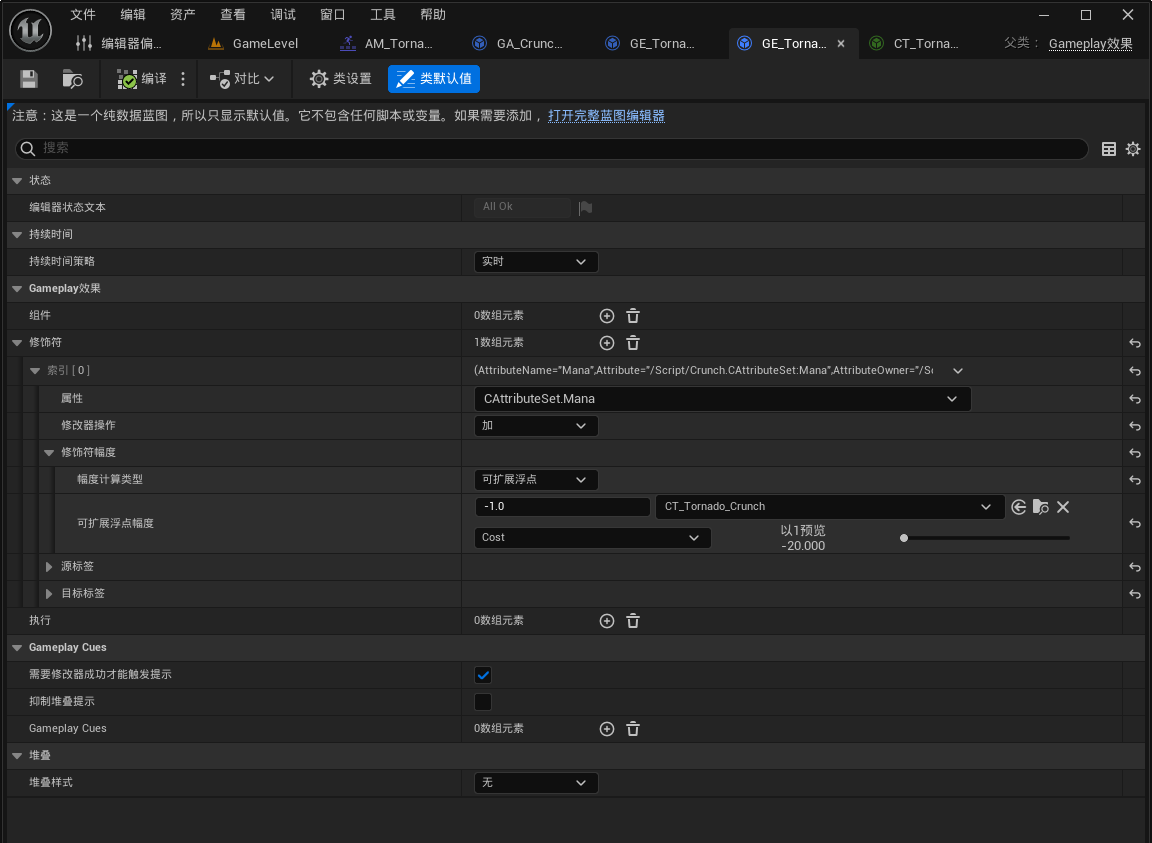
Task: Reset 修饰符 to default arrow
Action: coord(1134,343)
